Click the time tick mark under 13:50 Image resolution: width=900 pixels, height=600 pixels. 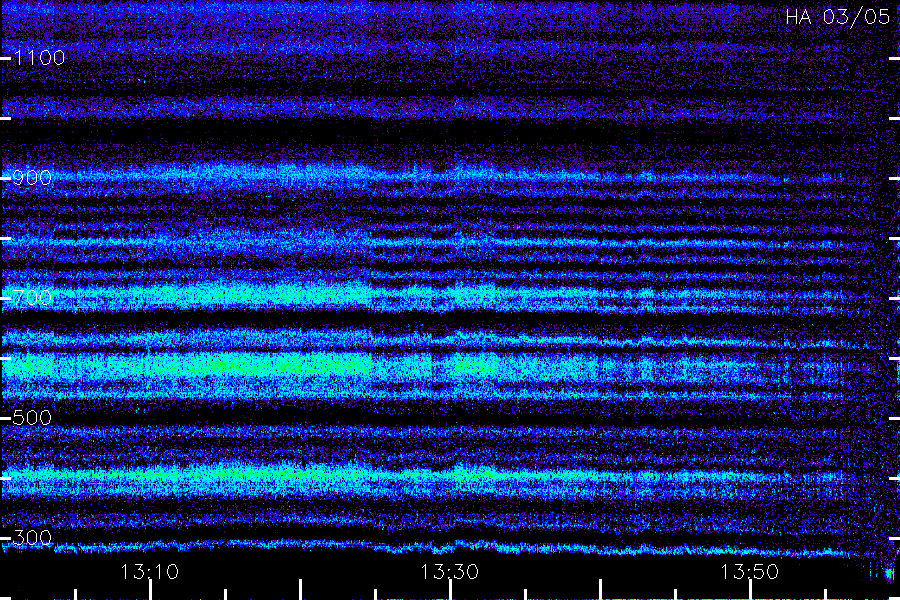[x=750, y=590]
